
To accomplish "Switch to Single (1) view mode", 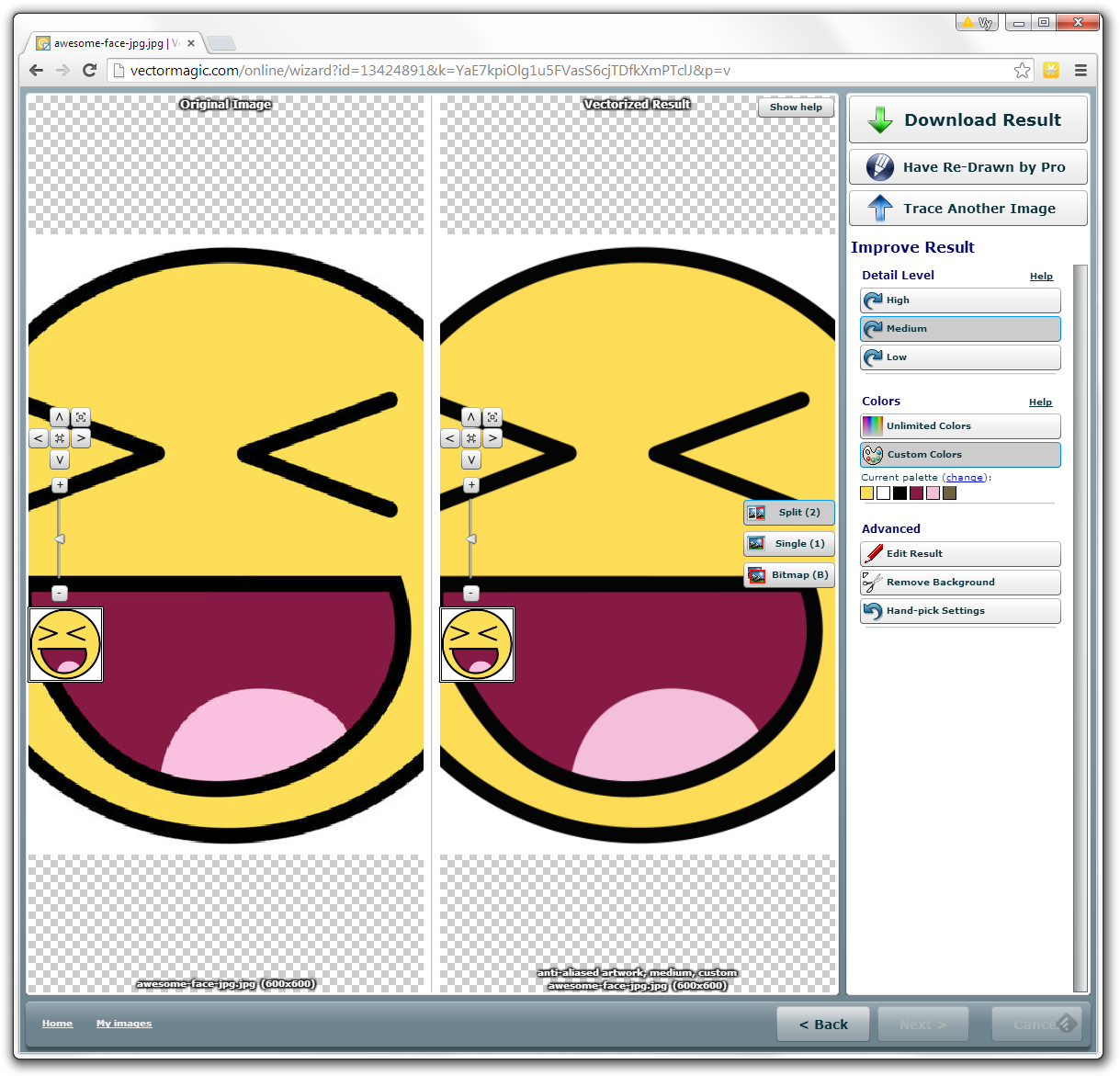I will (x=788, y=543).
